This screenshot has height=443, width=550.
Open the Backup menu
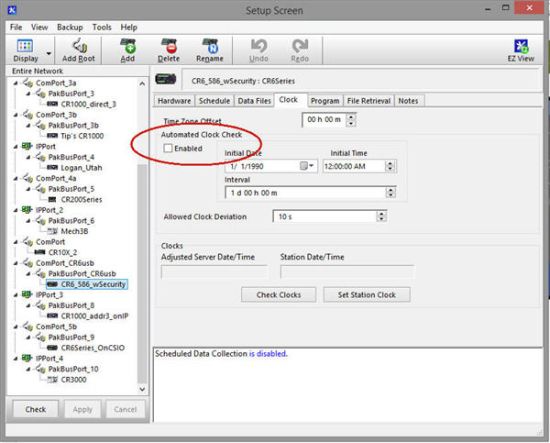[70, 27]
